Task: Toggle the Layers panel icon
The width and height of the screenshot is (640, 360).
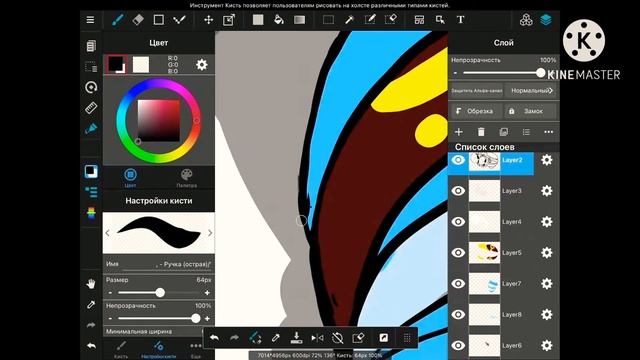Action: click(546, 20)
